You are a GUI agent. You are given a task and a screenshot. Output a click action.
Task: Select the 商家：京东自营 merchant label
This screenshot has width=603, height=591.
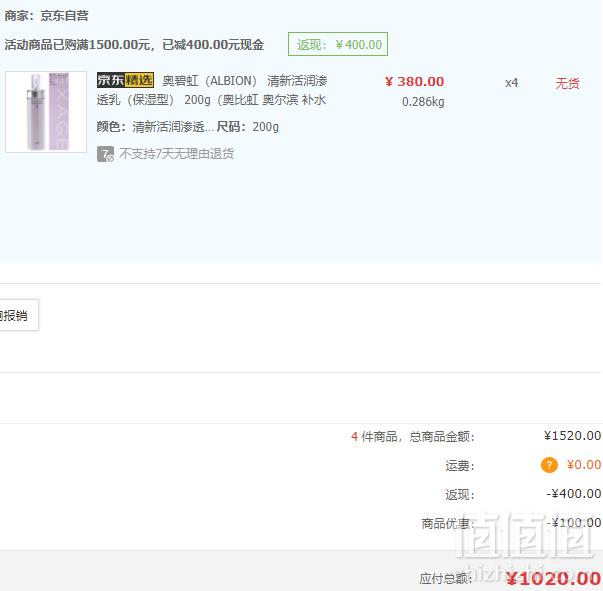[47, 16]
